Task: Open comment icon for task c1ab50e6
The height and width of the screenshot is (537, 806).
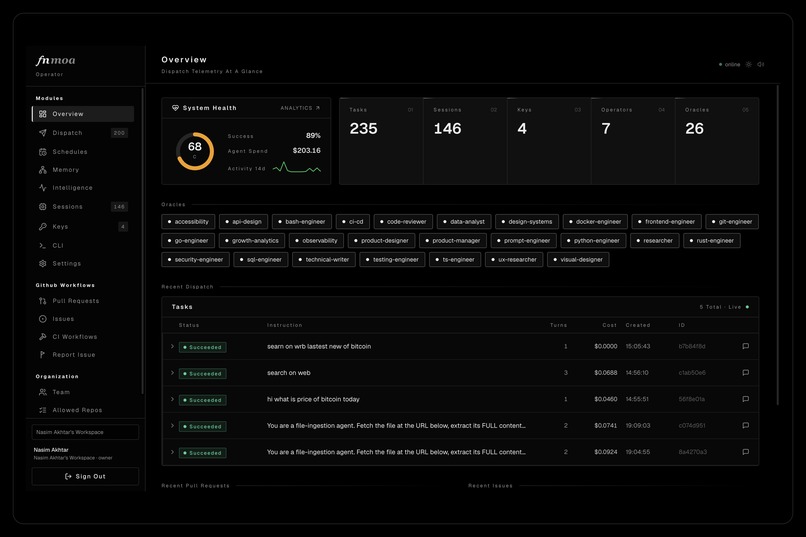Action: (x=745, y=373)
